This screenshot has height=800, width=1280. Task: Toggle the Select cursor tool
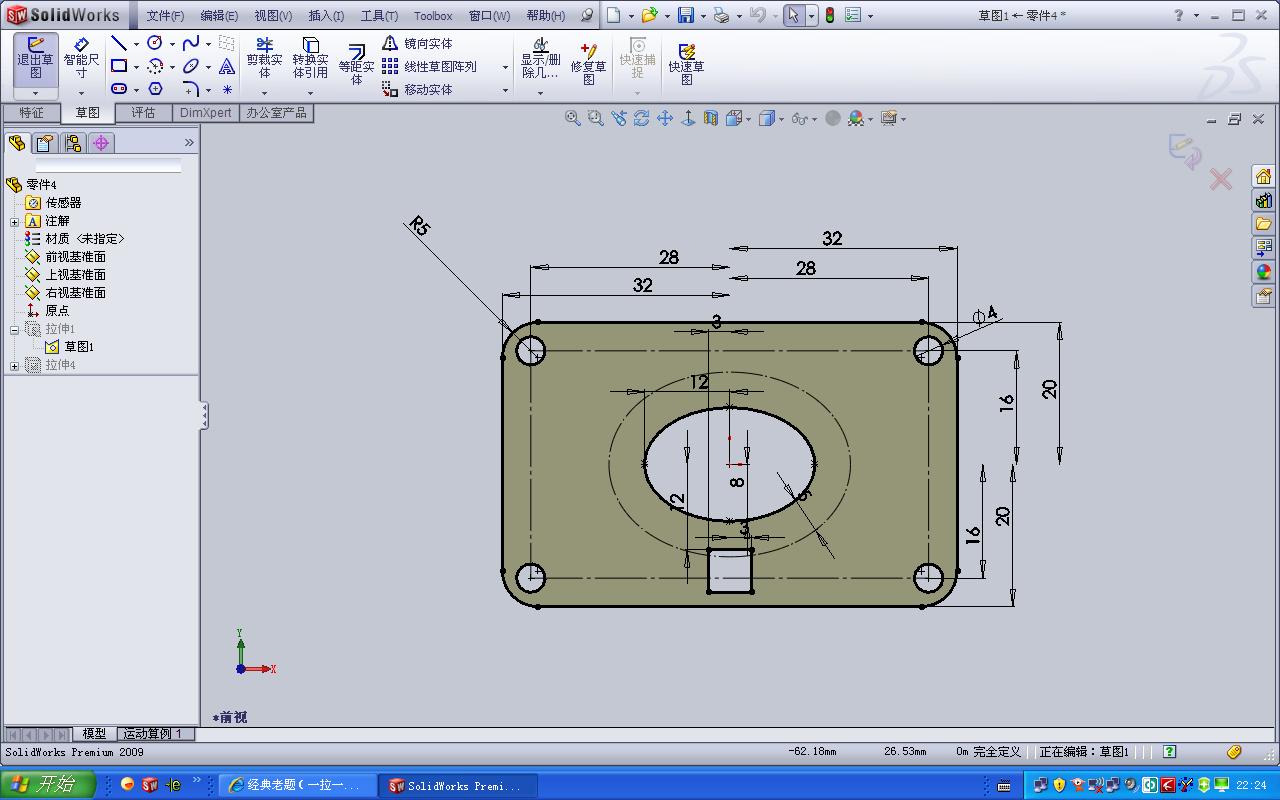pos(793,15)
